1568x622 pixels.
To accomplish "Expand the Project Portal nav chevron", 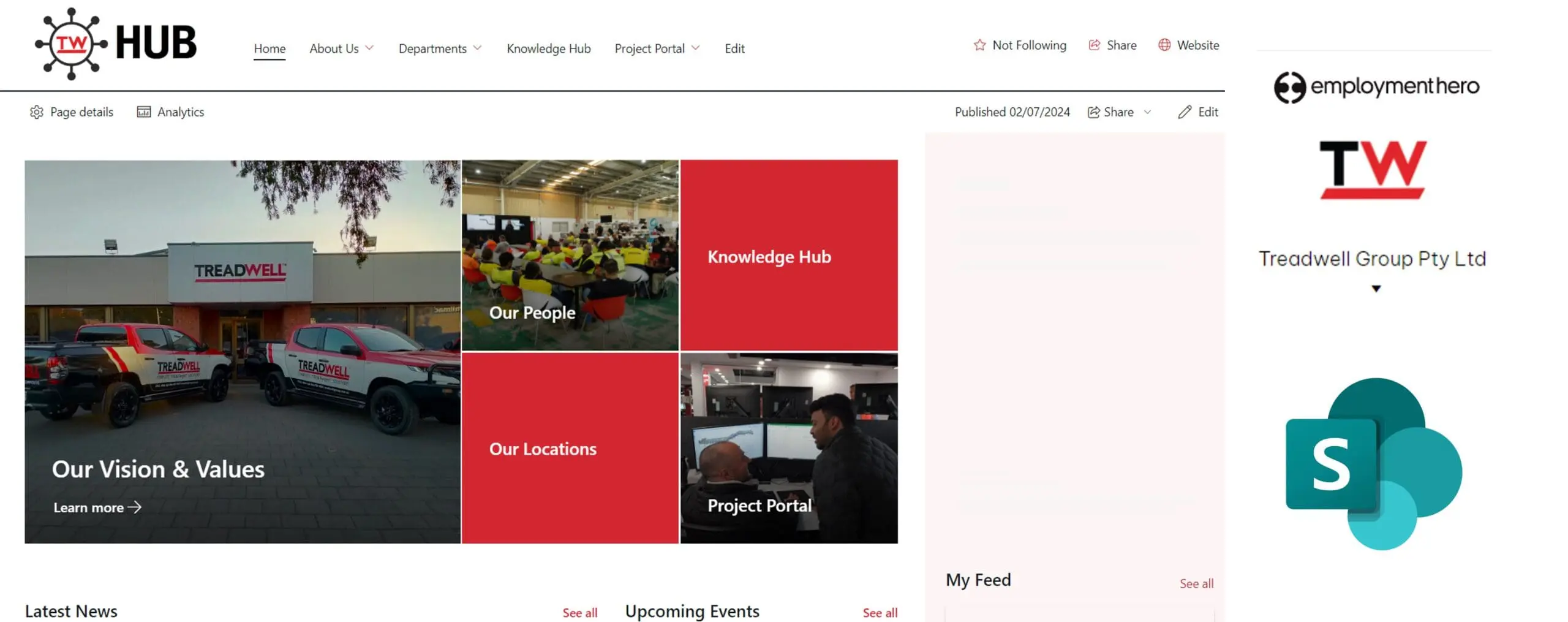I will 695,48.
